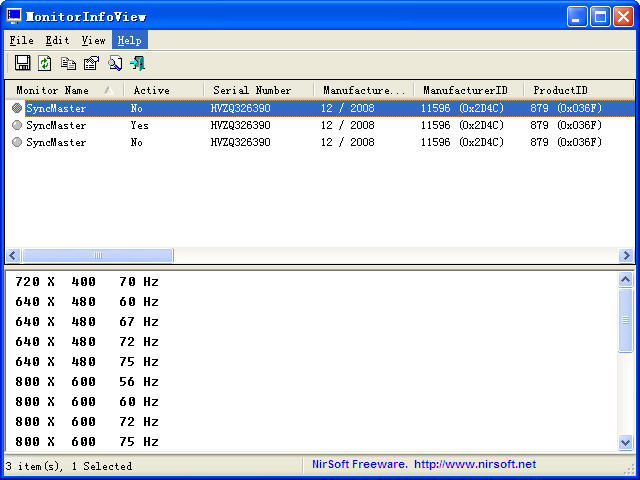Click the Exit door toolbar icon

click(138, 63)
